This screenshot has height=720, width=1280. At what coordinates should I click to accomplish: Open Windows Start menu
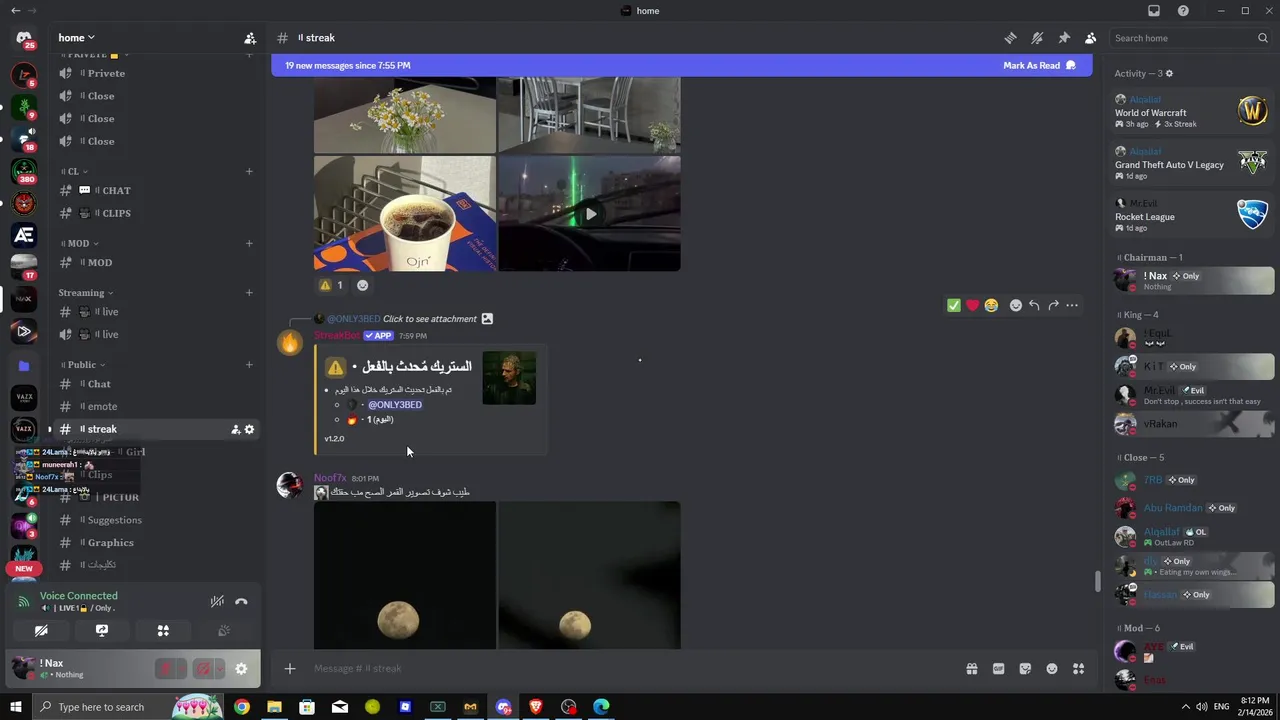coord(15,707)
